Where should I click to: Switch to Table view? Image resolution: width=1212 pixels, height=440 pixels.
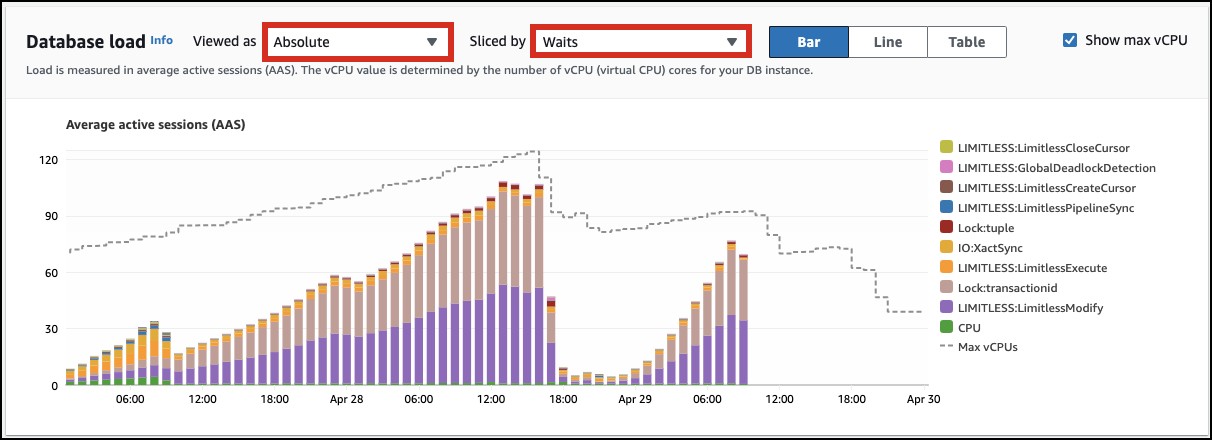tap(966, 42)
